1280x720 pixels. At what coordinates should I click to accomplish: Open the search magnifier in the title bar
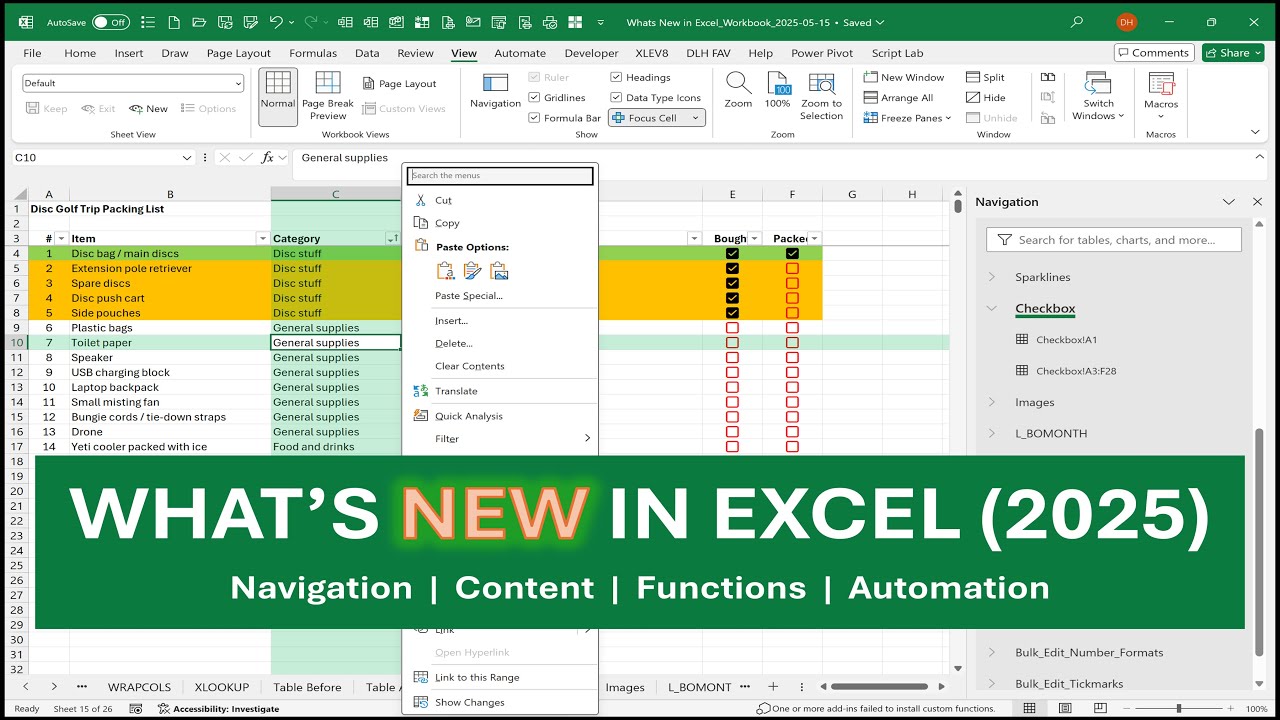click(x=1077, y=22)
